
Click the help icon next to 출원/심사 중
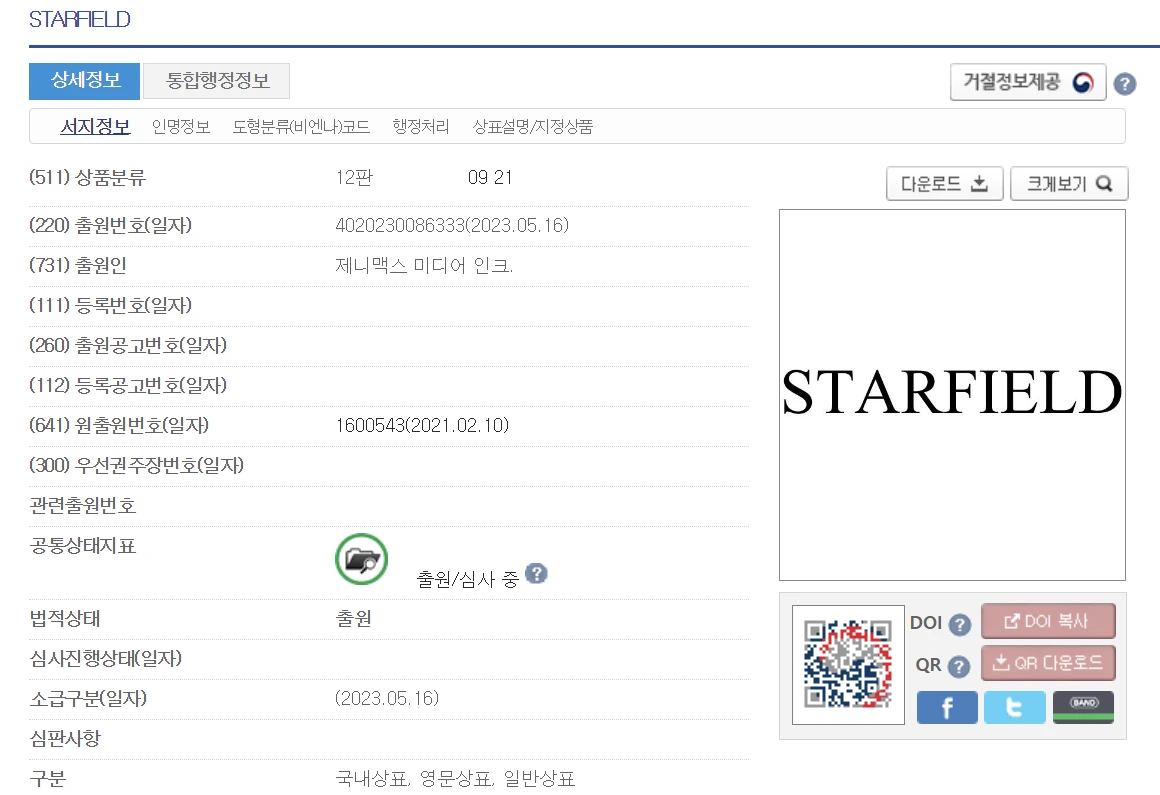536,573
